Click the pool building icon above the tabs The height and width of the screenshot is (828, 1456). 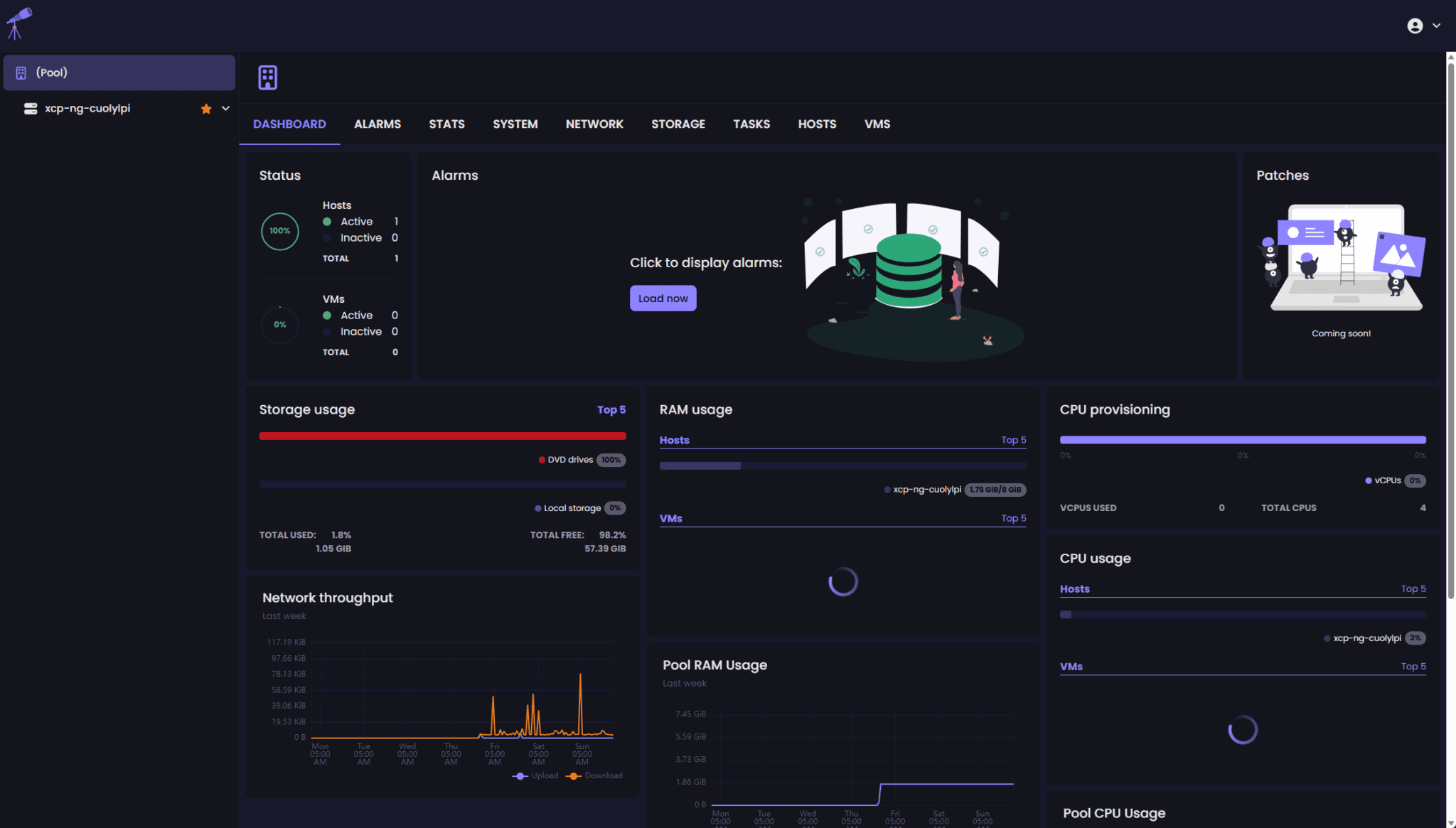(x=267, y=77)
